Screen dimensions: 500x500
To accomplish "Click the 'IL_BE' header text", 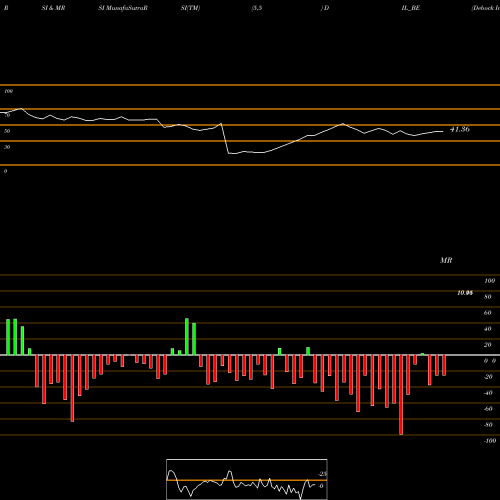I will click(411, 8).
